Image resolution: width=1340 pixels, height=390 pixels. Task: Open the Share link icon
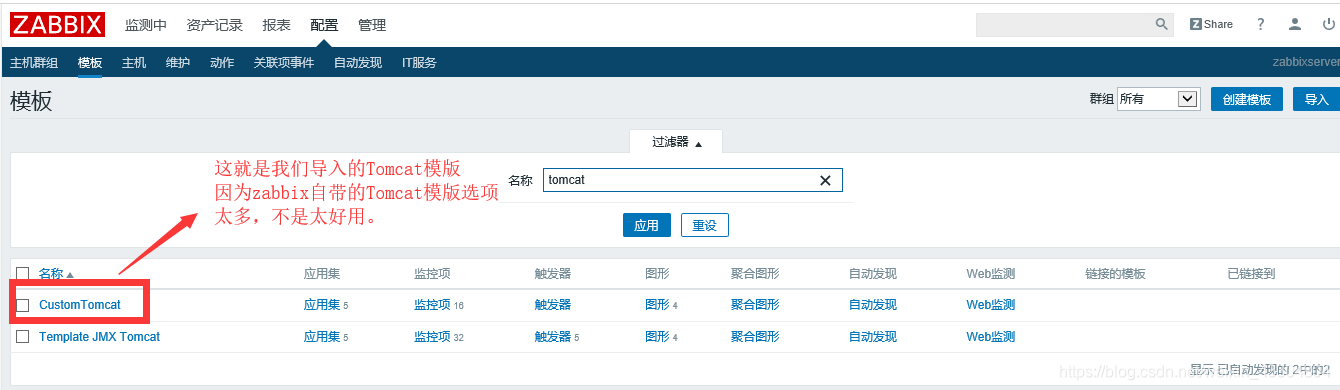click(x=1211, y=24)
